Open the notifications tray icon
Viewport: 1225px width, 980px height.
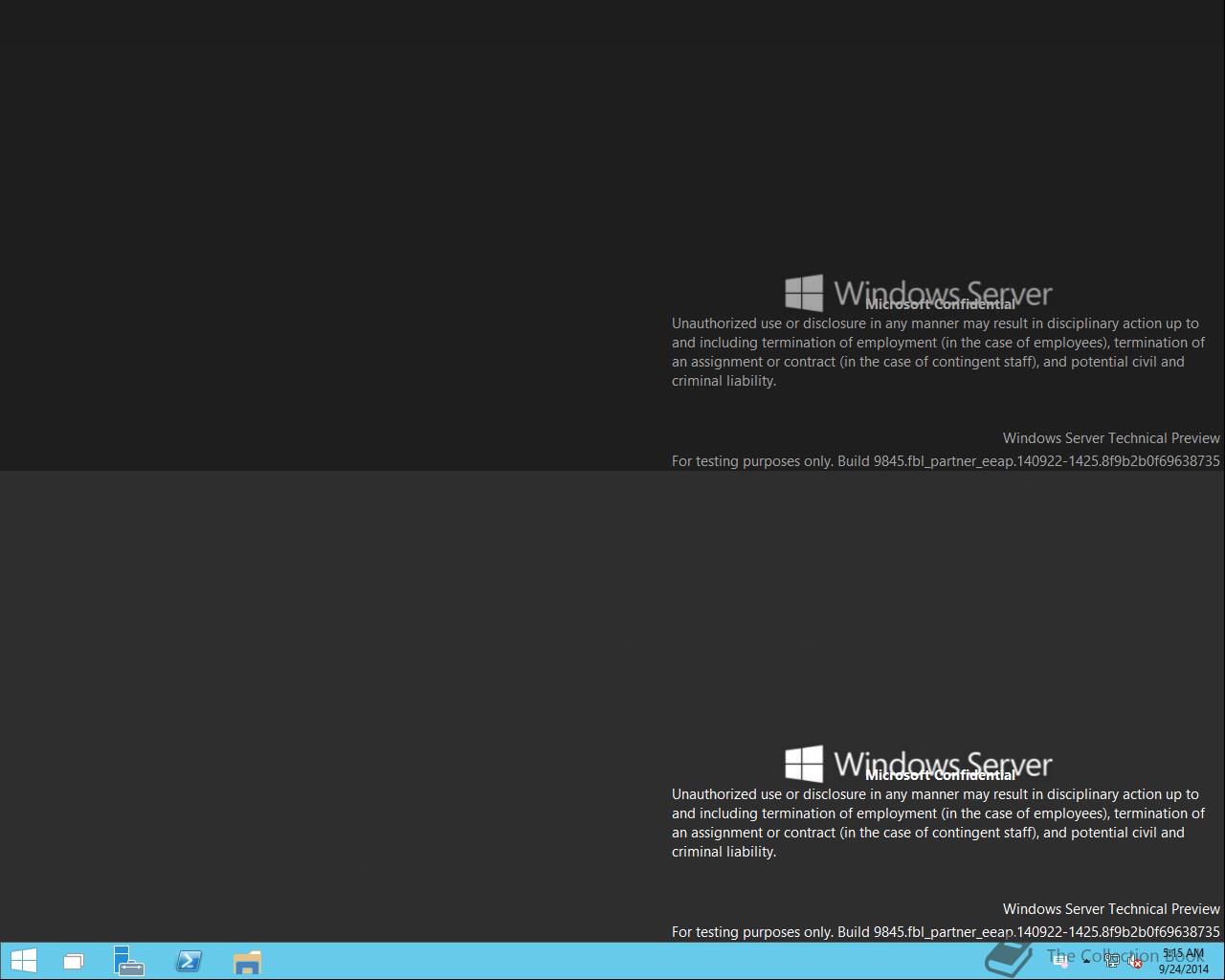tap(1060, 962)
